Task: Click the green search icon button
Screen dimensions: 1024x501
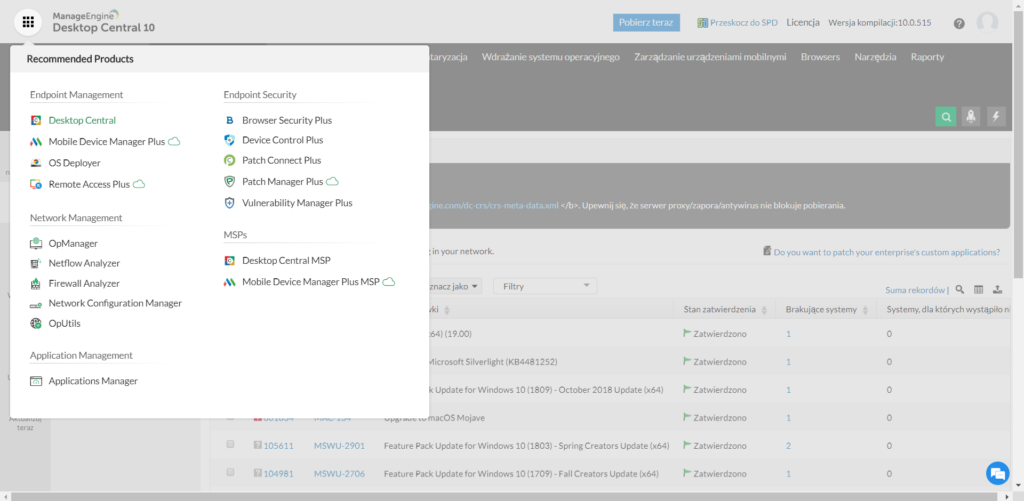Action: [x=945, y=116]
